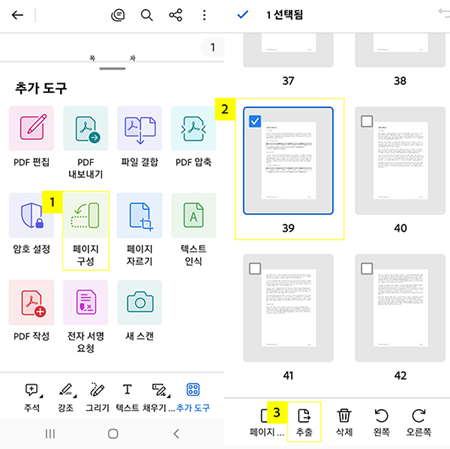Tap the page number 1 indicator
This screenshot has height=449, width=450.
(x=213, y=48)
